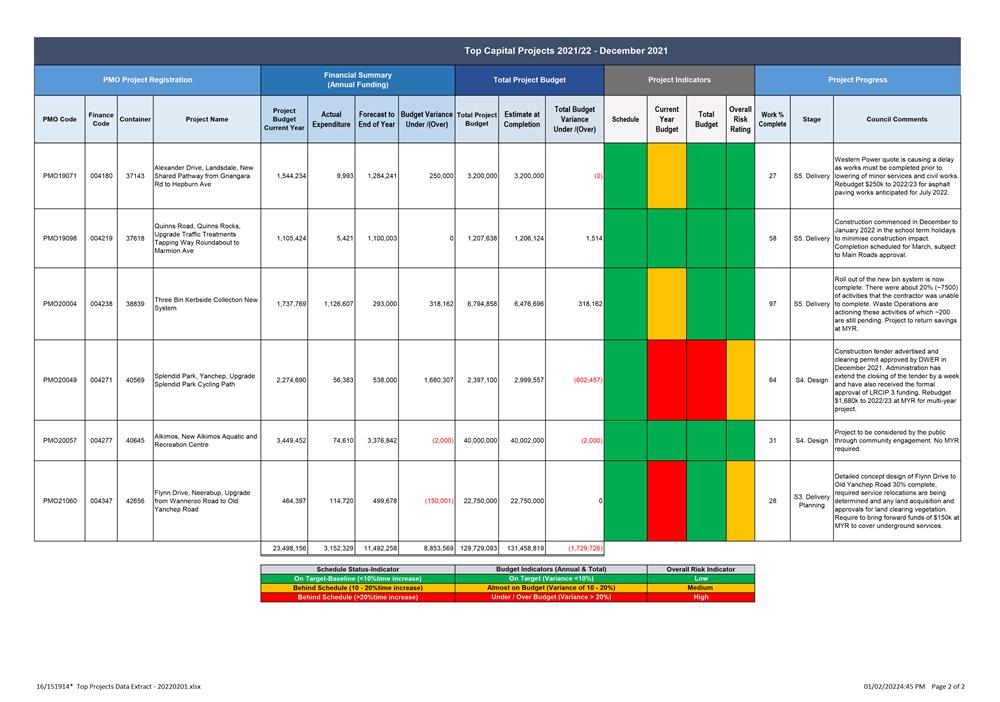Select the 'Actual Expenditure' column header
The height and width of the screenshot is (702, 1000).
pos(331,119)
